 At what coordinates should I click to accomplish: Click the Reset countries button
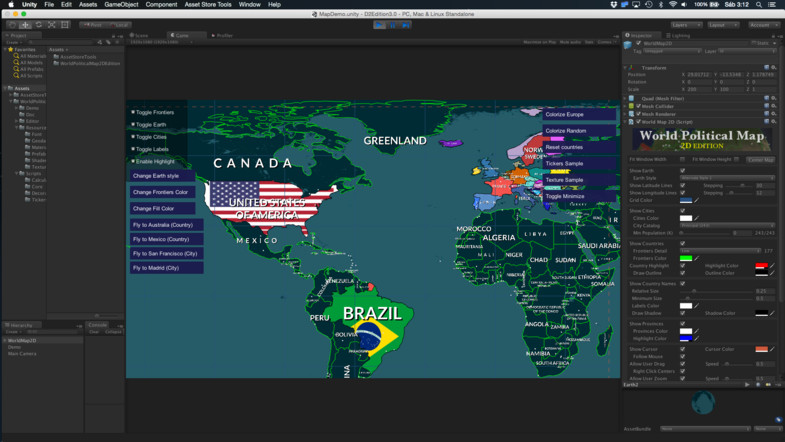tap(579, 147)
